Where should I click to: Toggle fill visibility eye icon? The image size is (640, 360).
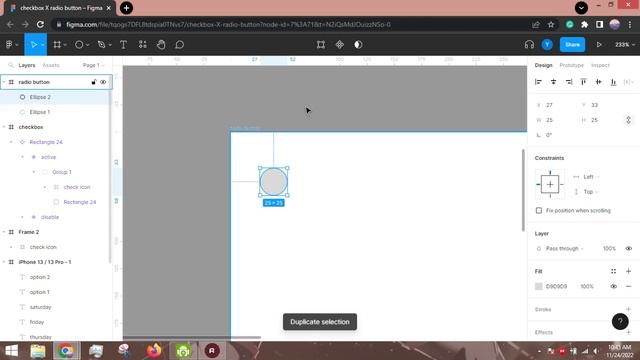pos(613,286)
